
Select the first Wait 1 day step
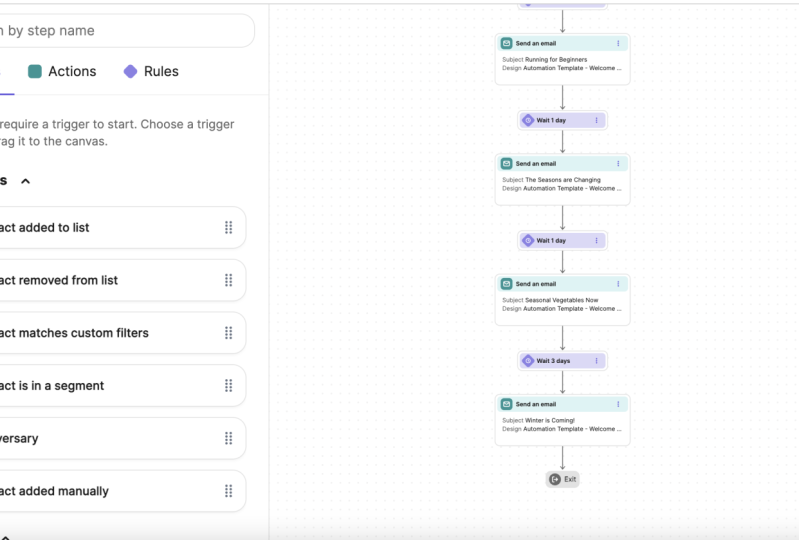pos(563,120)
